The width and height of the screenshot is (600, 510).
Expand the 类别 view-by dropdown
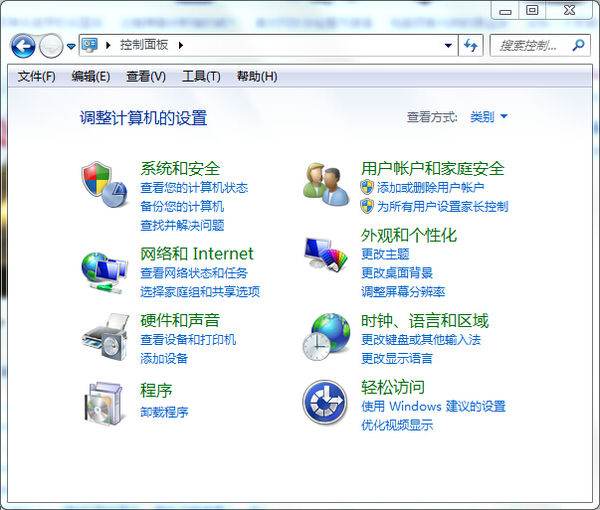click(x=489, y=116)
